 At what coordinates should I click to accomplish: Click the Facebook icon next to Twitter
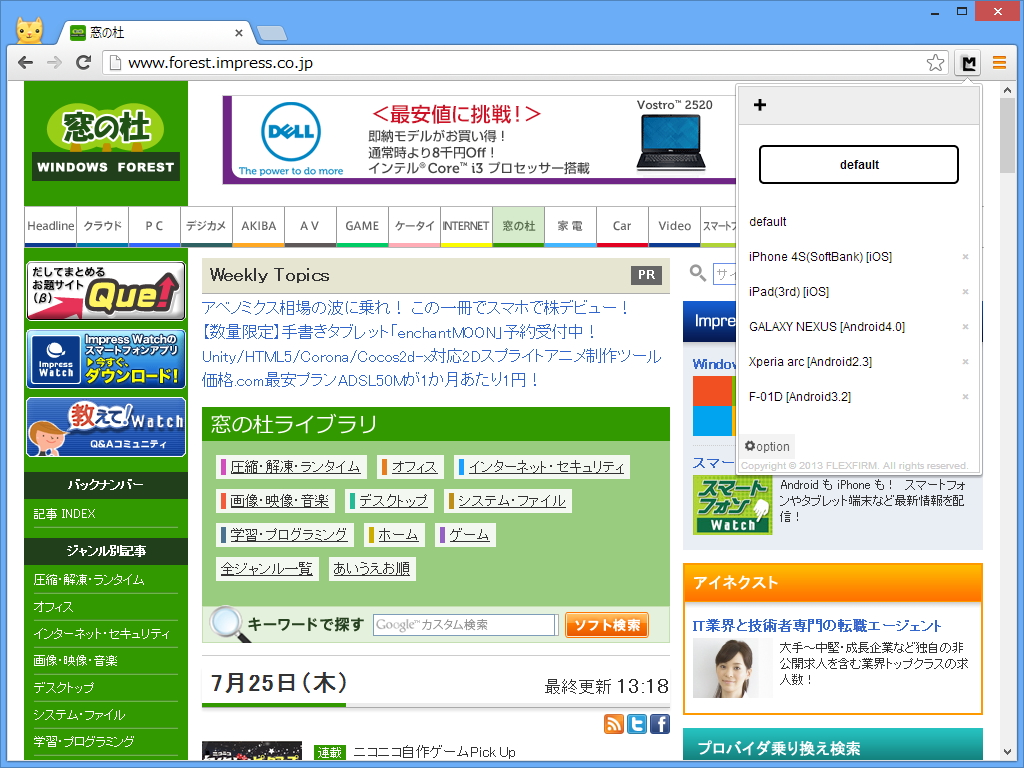coord(660,723)
